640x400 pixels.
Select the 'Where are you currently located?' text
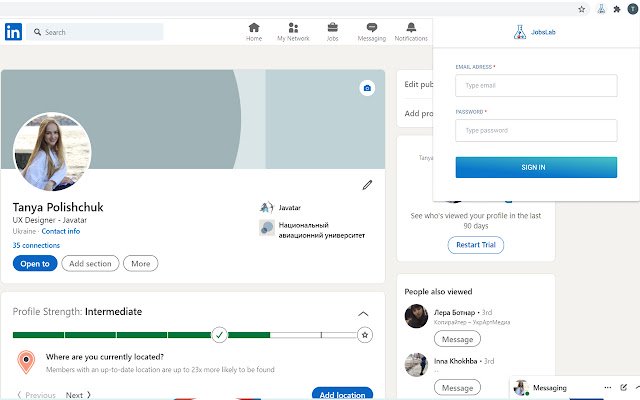pyautogui.click(x=104, y=357)
